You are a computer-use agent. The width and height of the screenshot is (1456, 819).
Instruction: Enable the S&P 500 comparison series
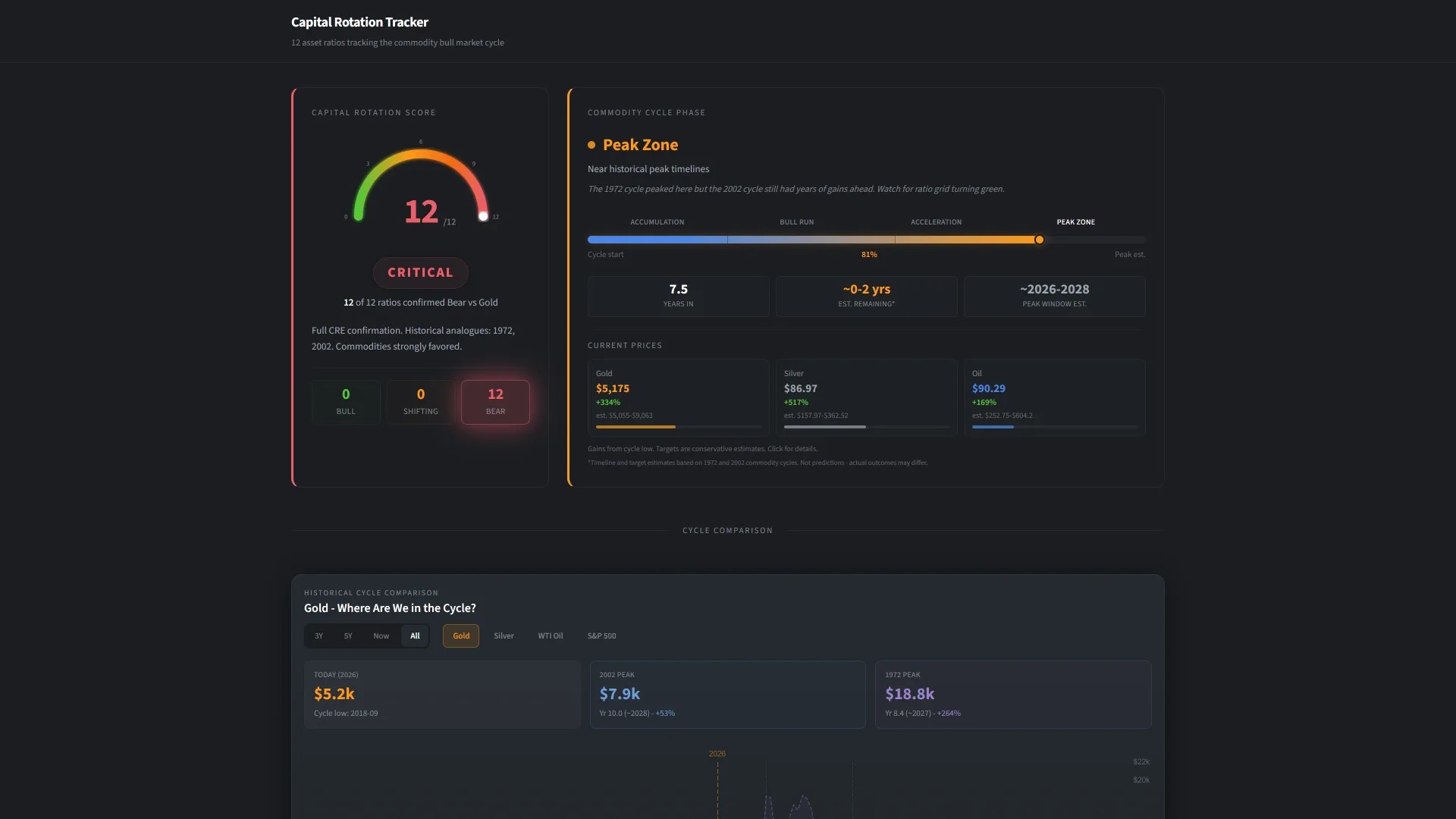point(601,635)
